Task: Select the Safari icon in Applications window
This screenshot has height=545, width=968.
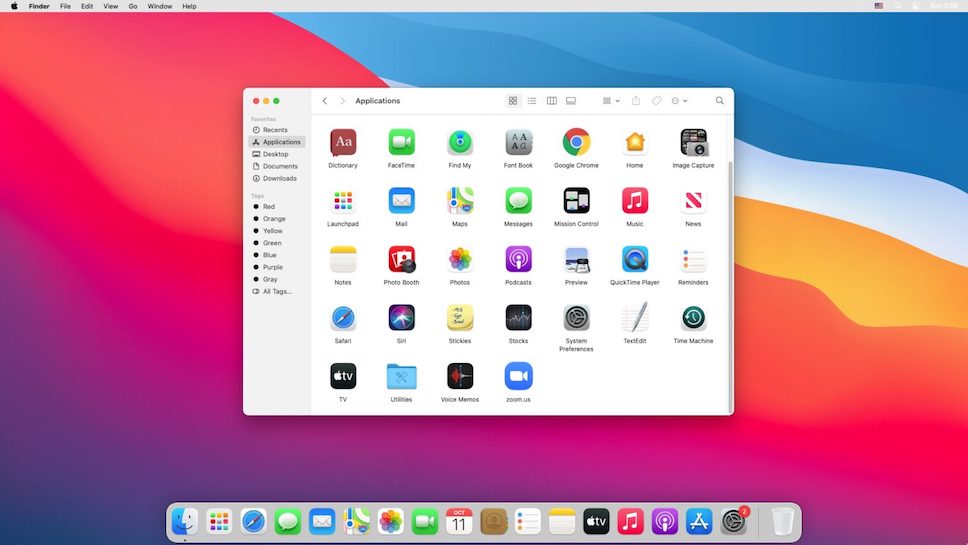Action: pyautogui.click(x=343, y=318)
